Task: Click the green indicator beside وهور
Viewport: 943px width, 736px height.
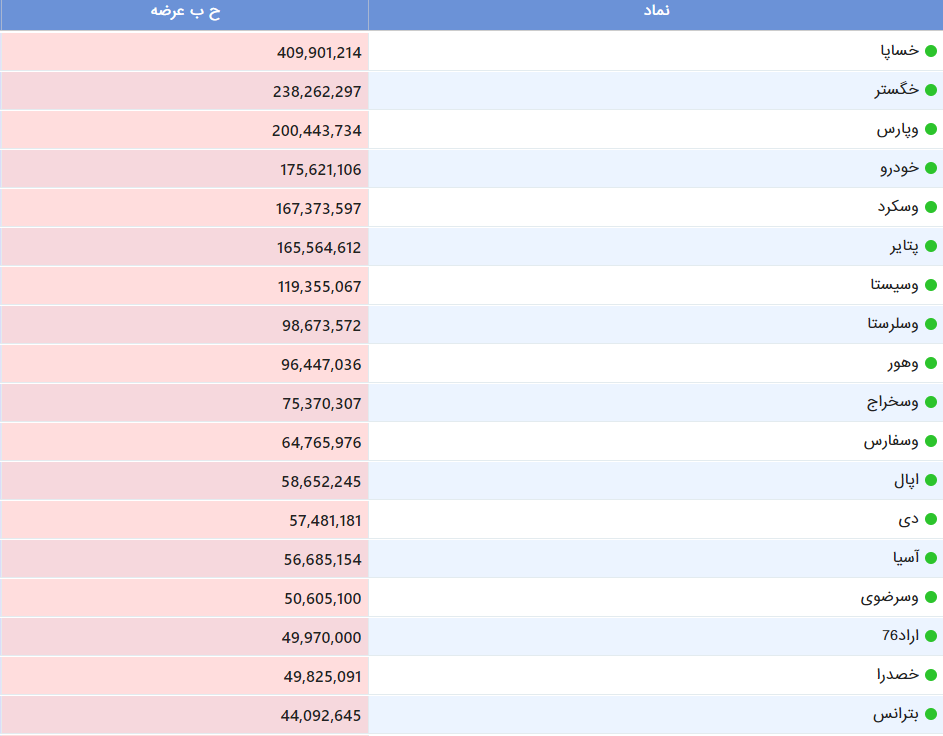Action: click(x=930, y=363)
